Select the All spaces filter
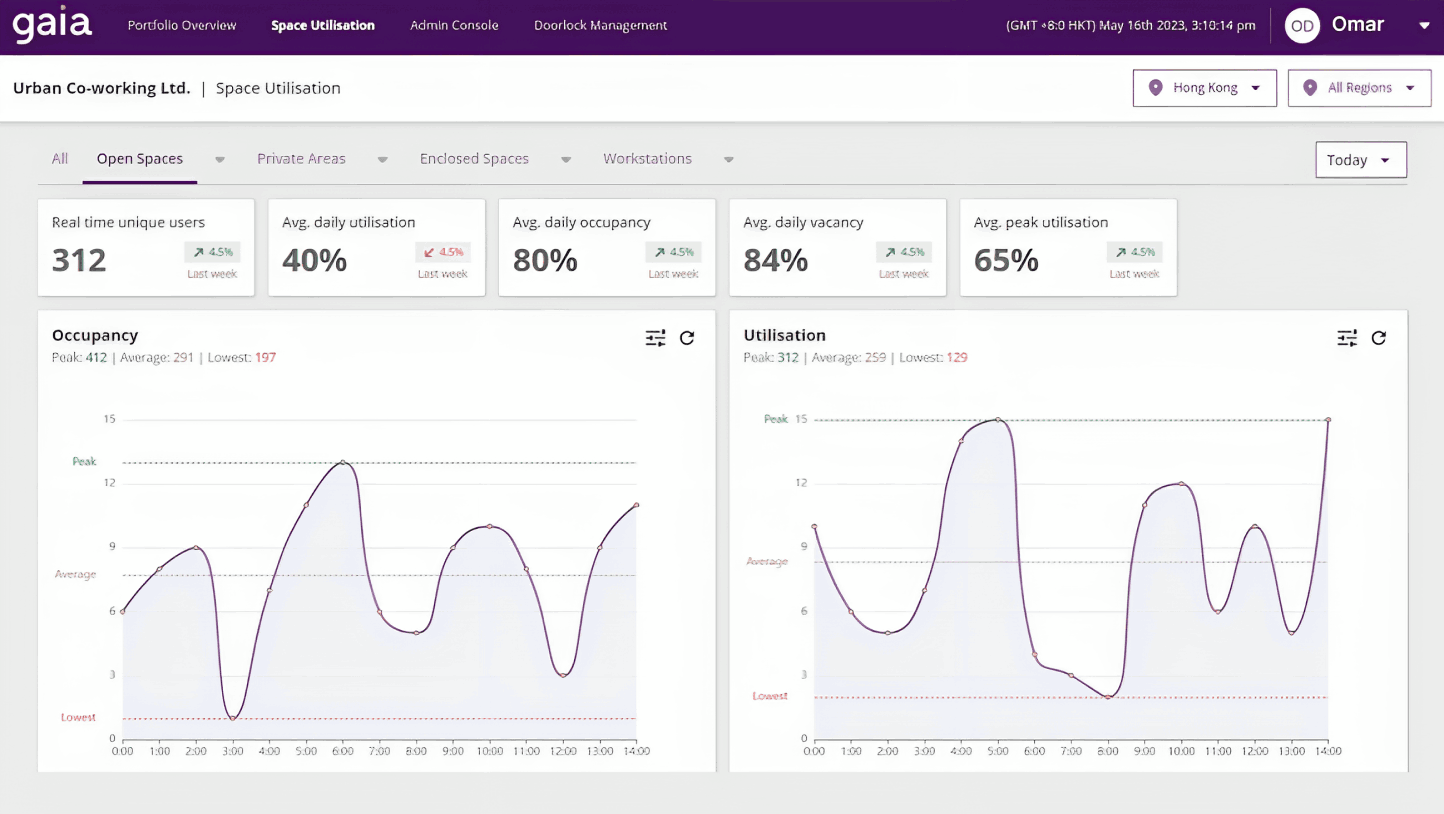This screenshot has width=1444, height=814. coord(59,158)
